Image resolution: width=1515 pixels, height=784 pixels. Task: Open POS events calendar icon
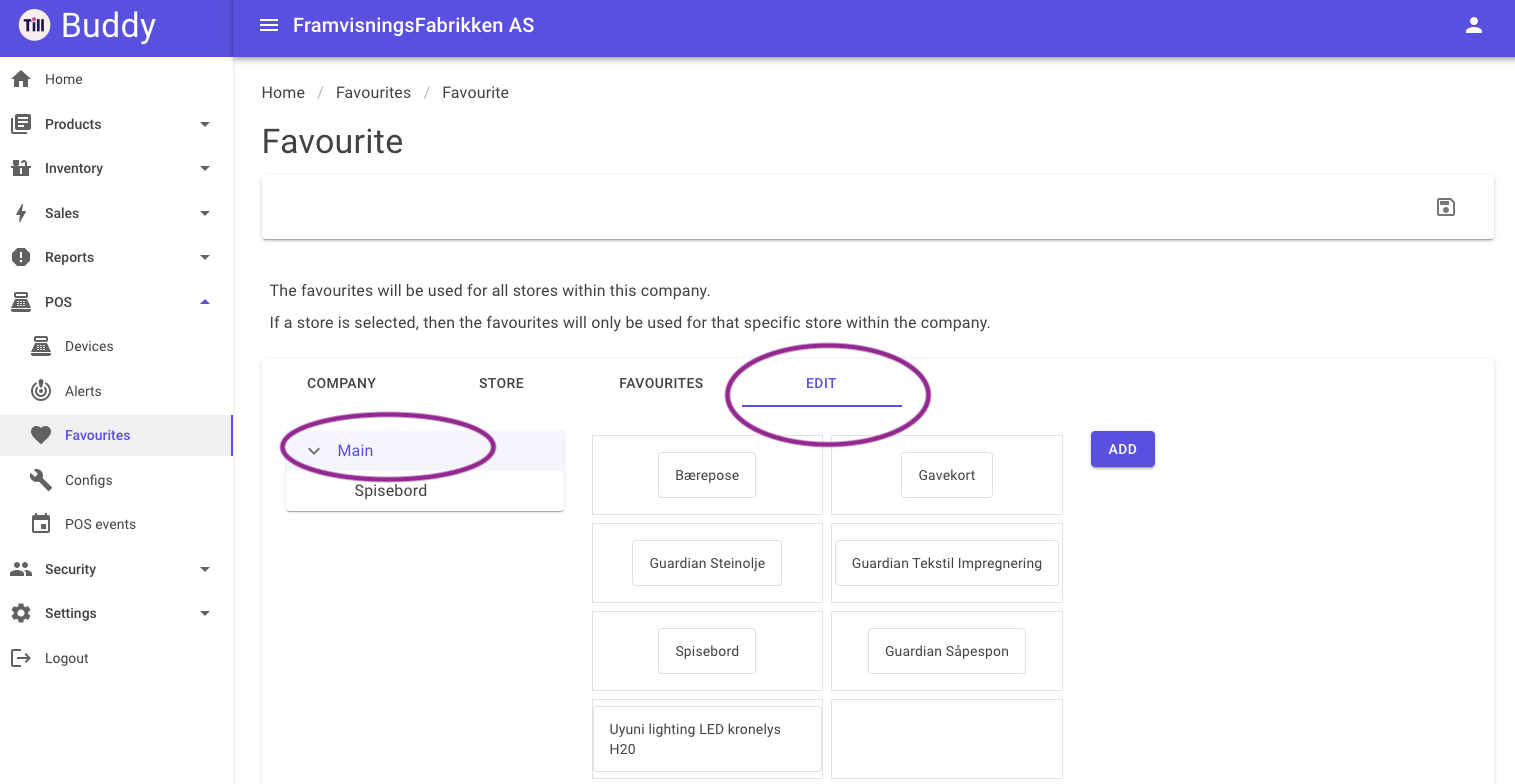pyautogui.click(x=41, y=524)
